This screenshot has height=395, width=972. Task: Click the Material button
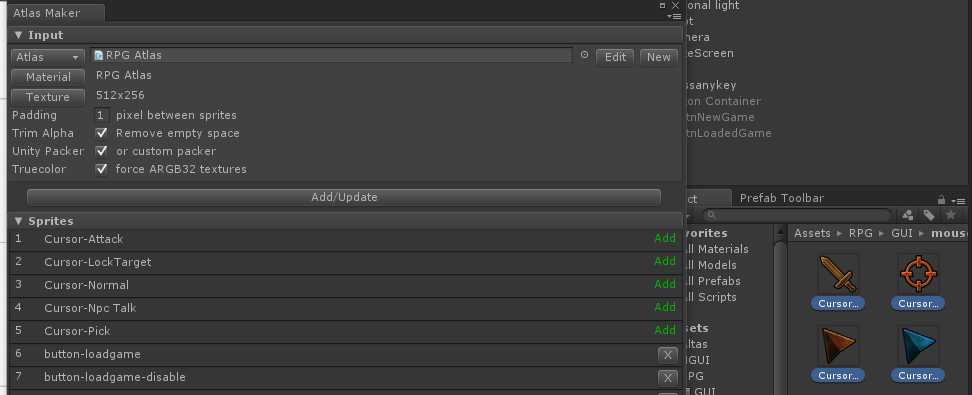coord(48,77)
